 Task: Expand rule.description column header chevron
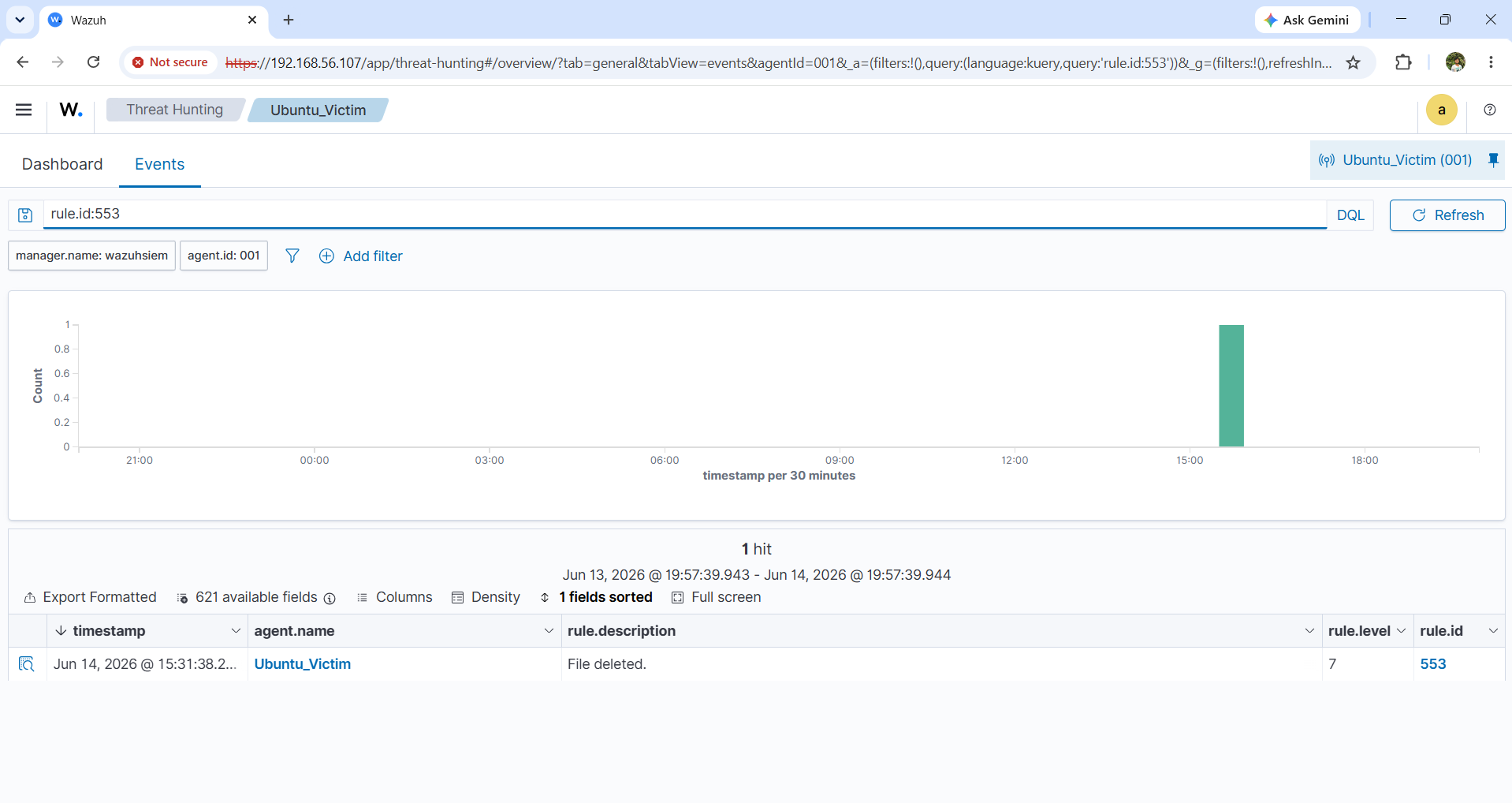1309,631
